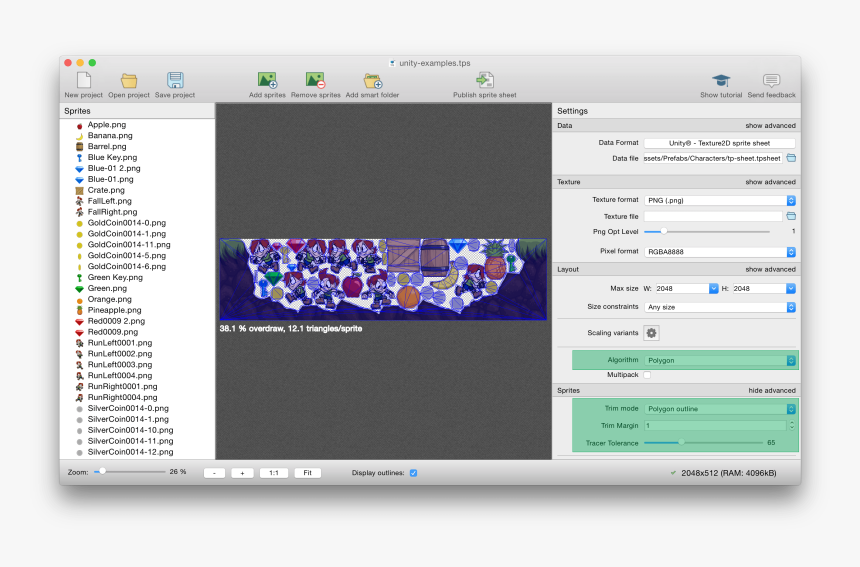Click the Save project disk icon
Screen dimensions: 860x567
[175, 80]
